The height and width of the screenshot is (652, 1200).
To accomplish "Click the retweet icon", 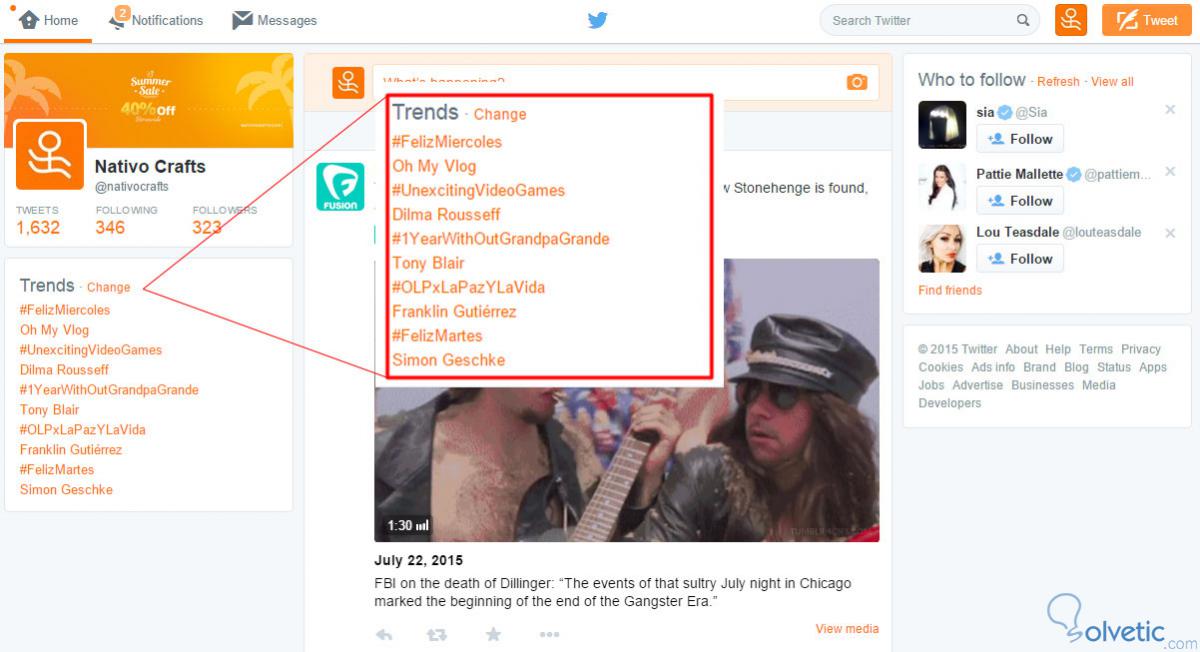I will coord(437,634).
